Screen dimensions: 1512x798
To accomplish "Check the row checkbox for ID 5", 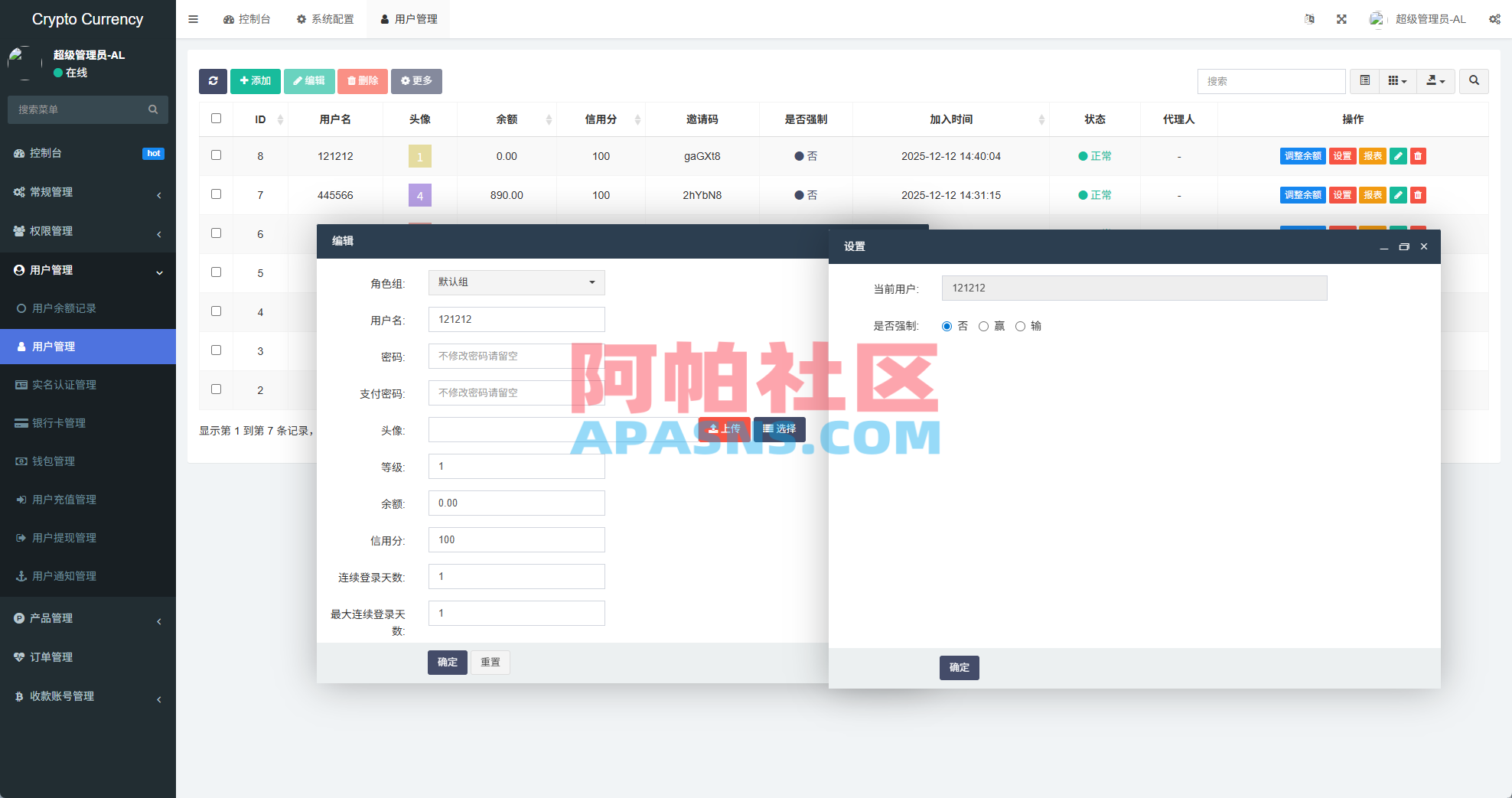I will click(x=216, y=272).
